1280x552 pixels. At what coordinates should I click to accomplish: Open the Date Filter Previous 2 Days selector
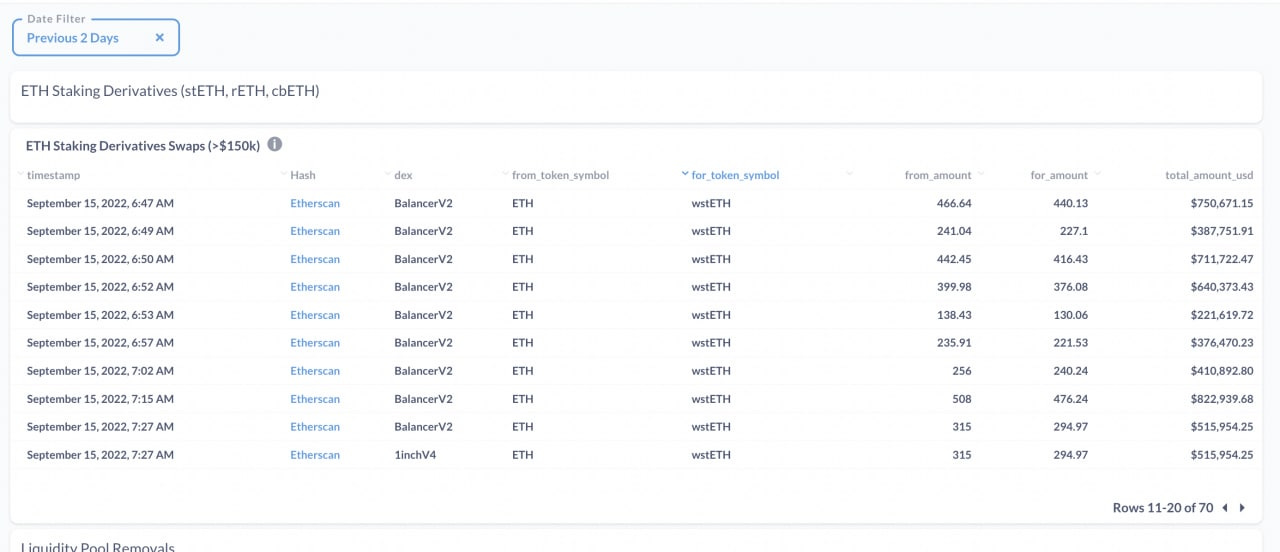tap(96, 37)
